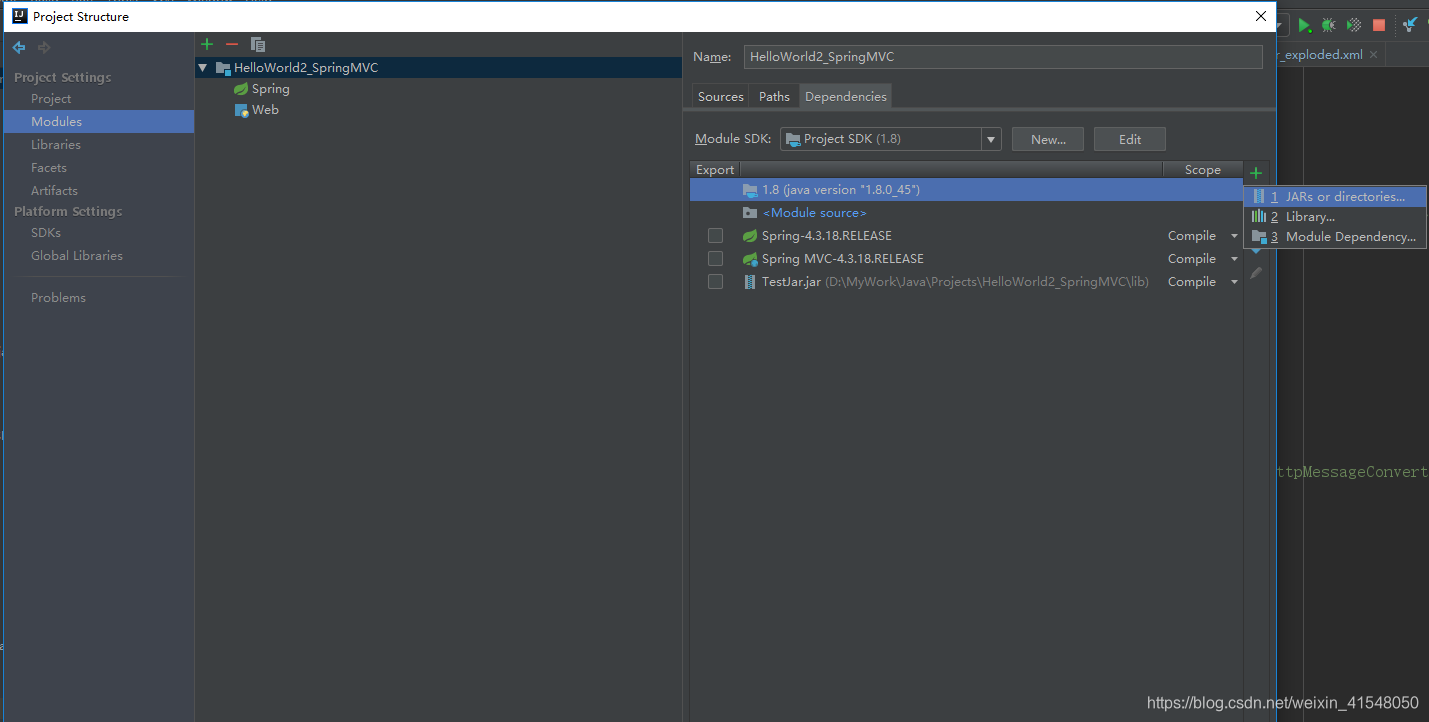Choose Library... from the add popup
The height and width of the screenshot is (722, 1429).
[1335, 217]
